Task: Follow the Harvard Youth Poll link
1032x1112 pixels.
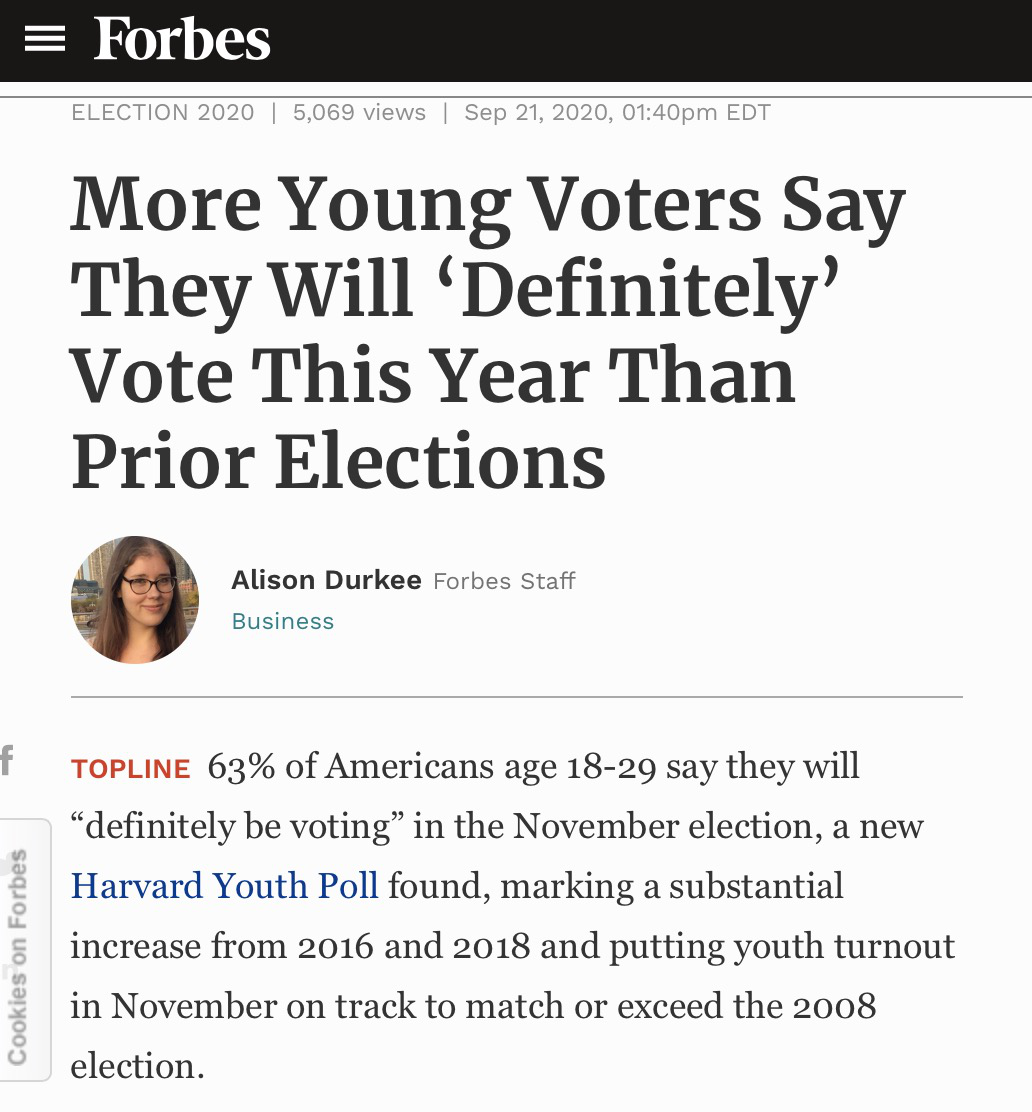Action: tap(225, 886)
